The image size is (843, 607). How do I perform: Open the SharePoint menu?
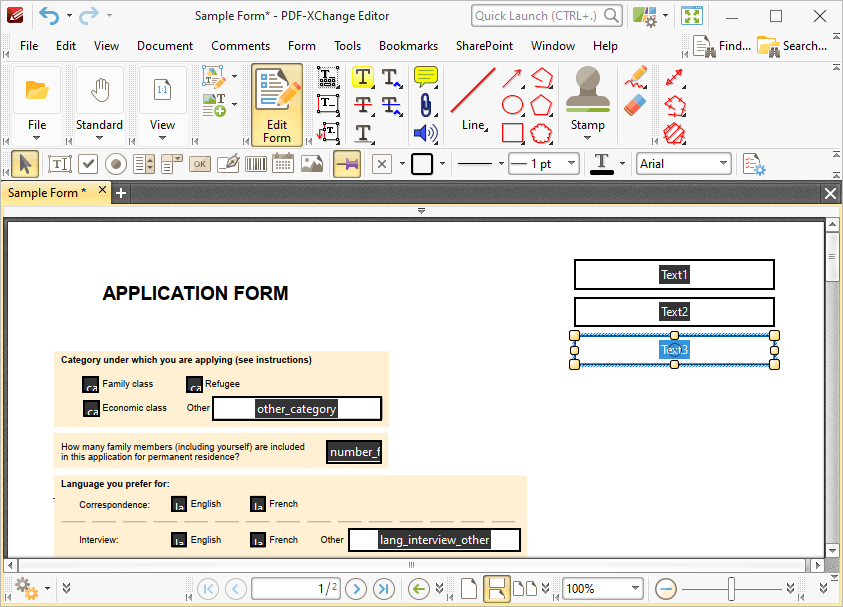pos(484,46)
